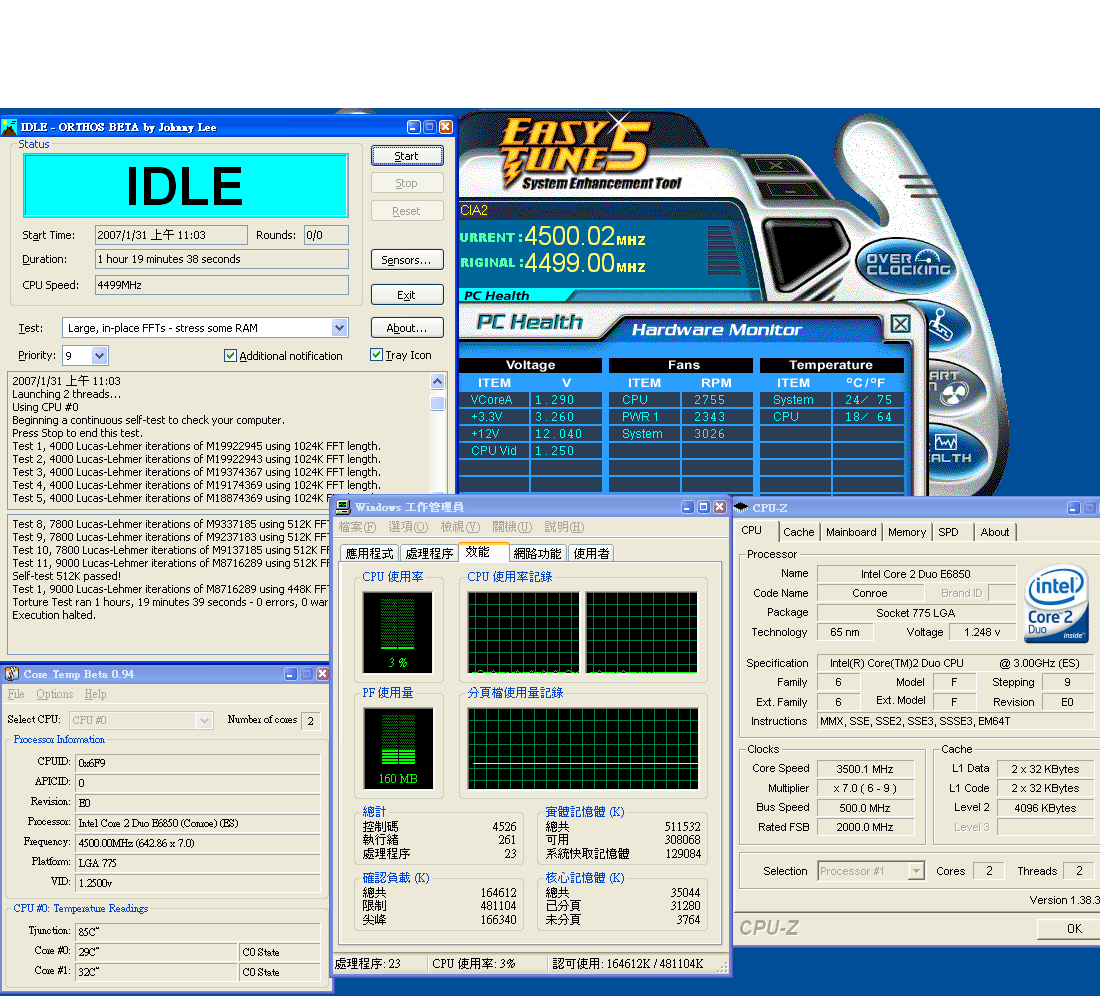Click the ORTHOS title bar icon
Image resolution: width=1100 pixels, height=996 pixels.
pos(9,127)
